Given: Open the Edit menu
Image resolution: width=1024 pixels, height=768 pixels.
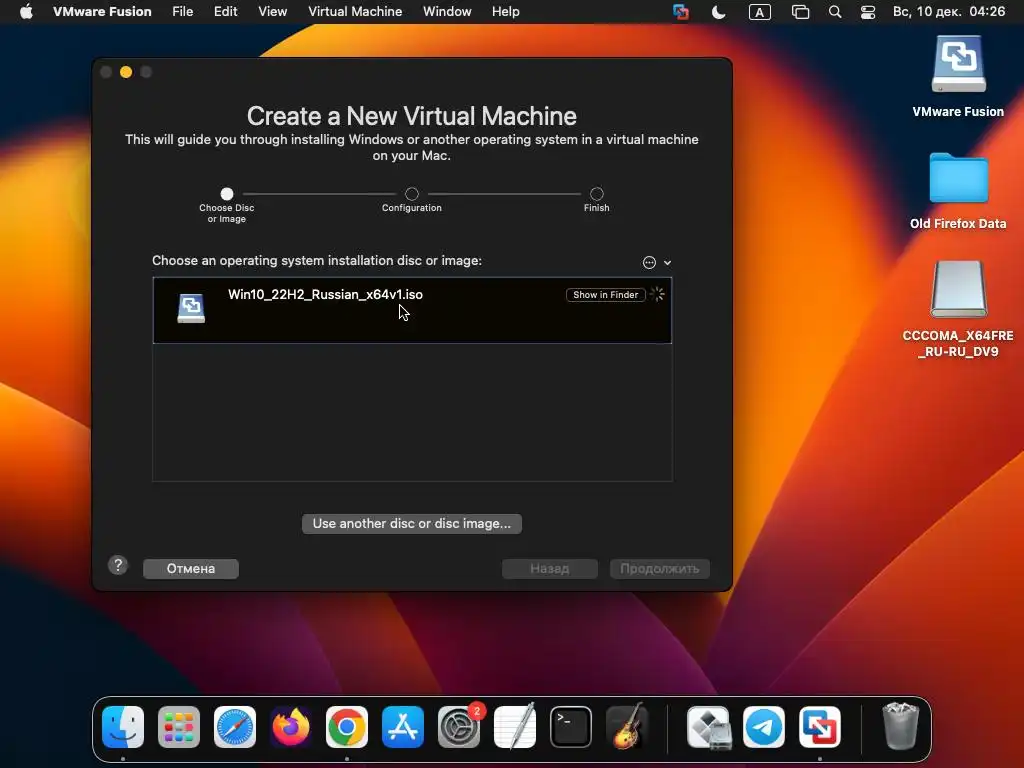Looking at the screenshot, I should click(225, 12).
